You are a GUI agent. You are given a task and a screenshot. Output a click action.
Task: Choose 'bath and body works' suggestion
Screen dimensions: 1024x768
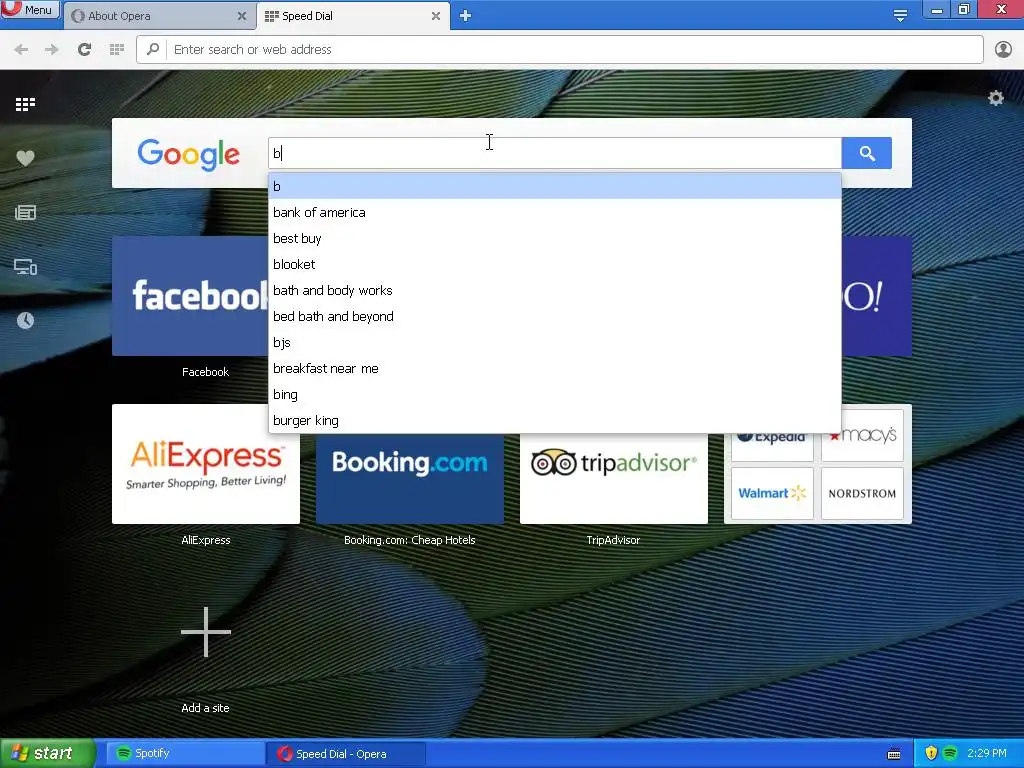[x=554, y=291]
